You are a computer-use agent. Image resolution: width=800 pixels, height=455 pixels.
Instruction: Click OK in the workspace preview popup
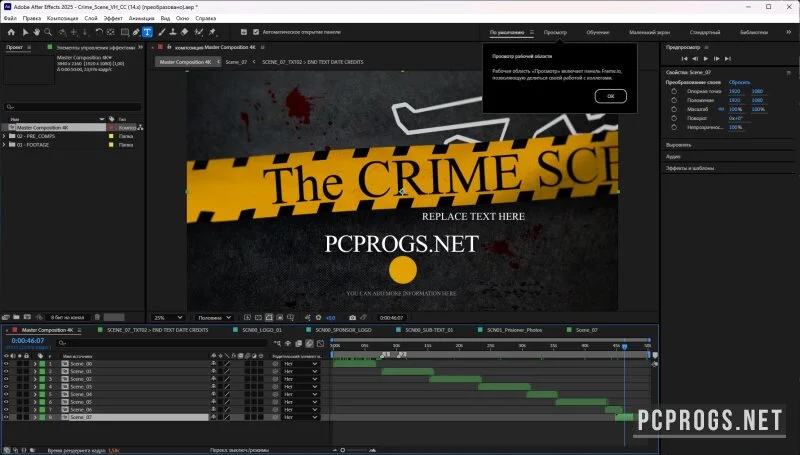(611, 96)
